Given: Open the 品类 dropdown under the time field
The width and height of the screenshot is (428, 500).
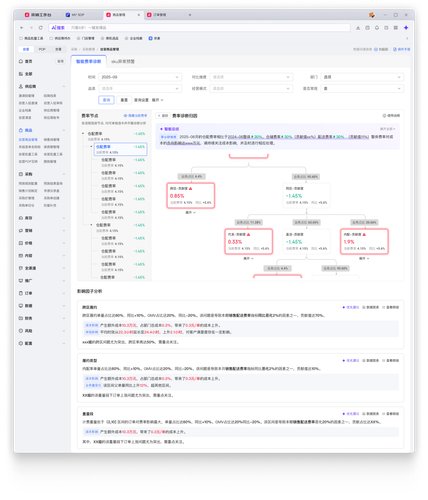Looking at the screenshot, I should 140,88.
